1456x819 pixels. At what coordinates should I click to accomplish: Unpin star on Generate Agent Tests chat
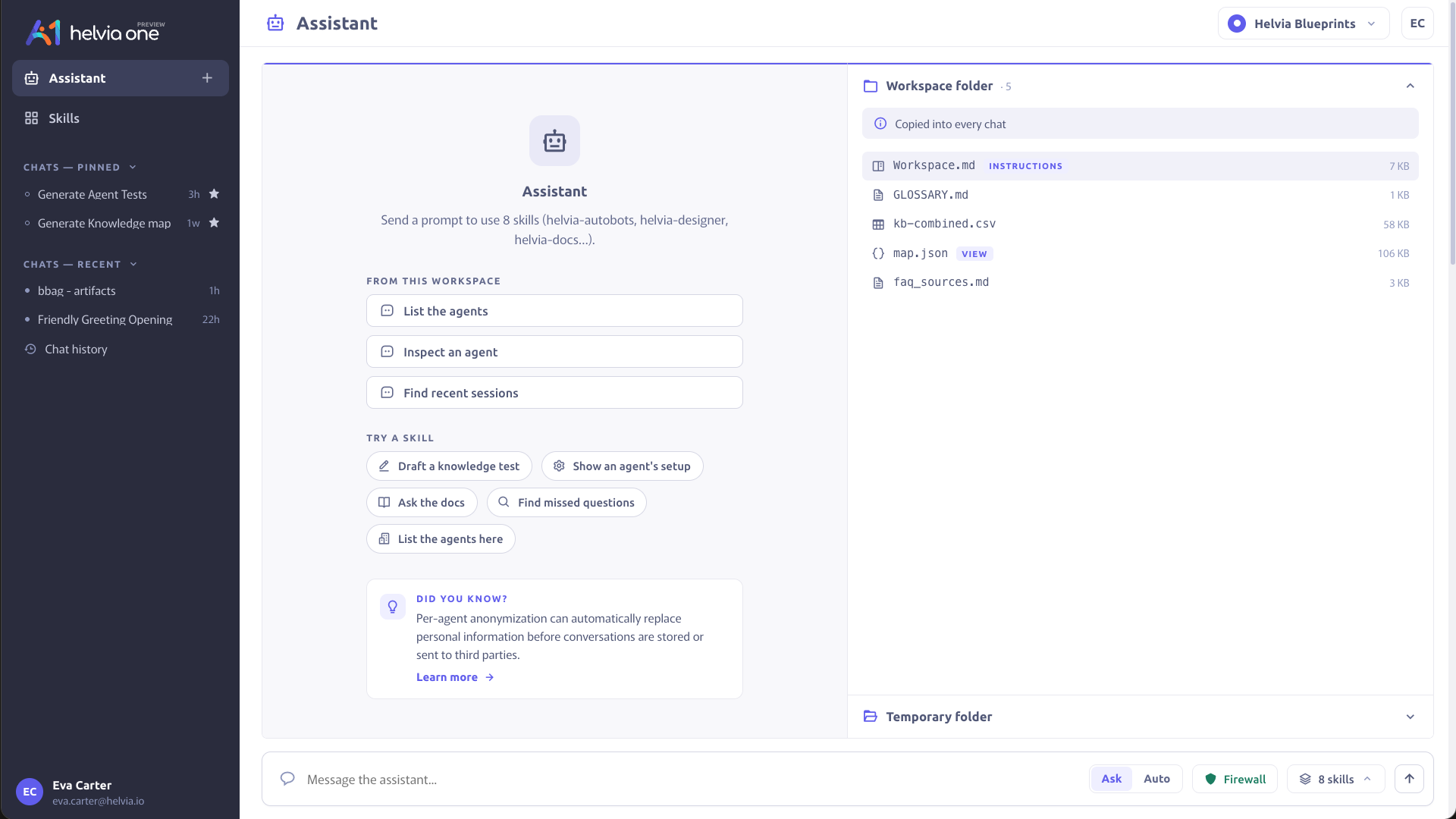coord(214,194)
